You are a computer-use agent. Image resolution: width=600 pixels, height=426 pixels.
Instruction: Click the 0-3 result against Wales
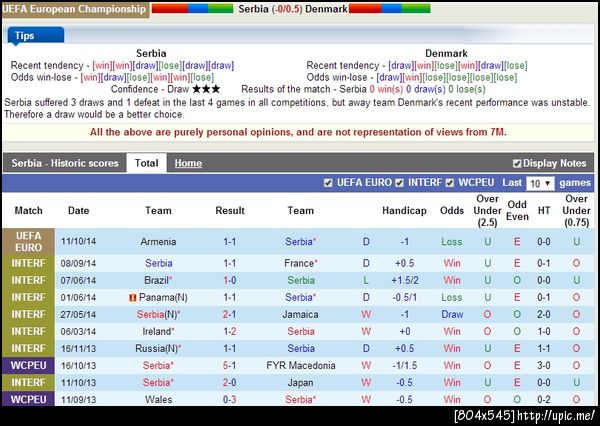coord(230,400)
